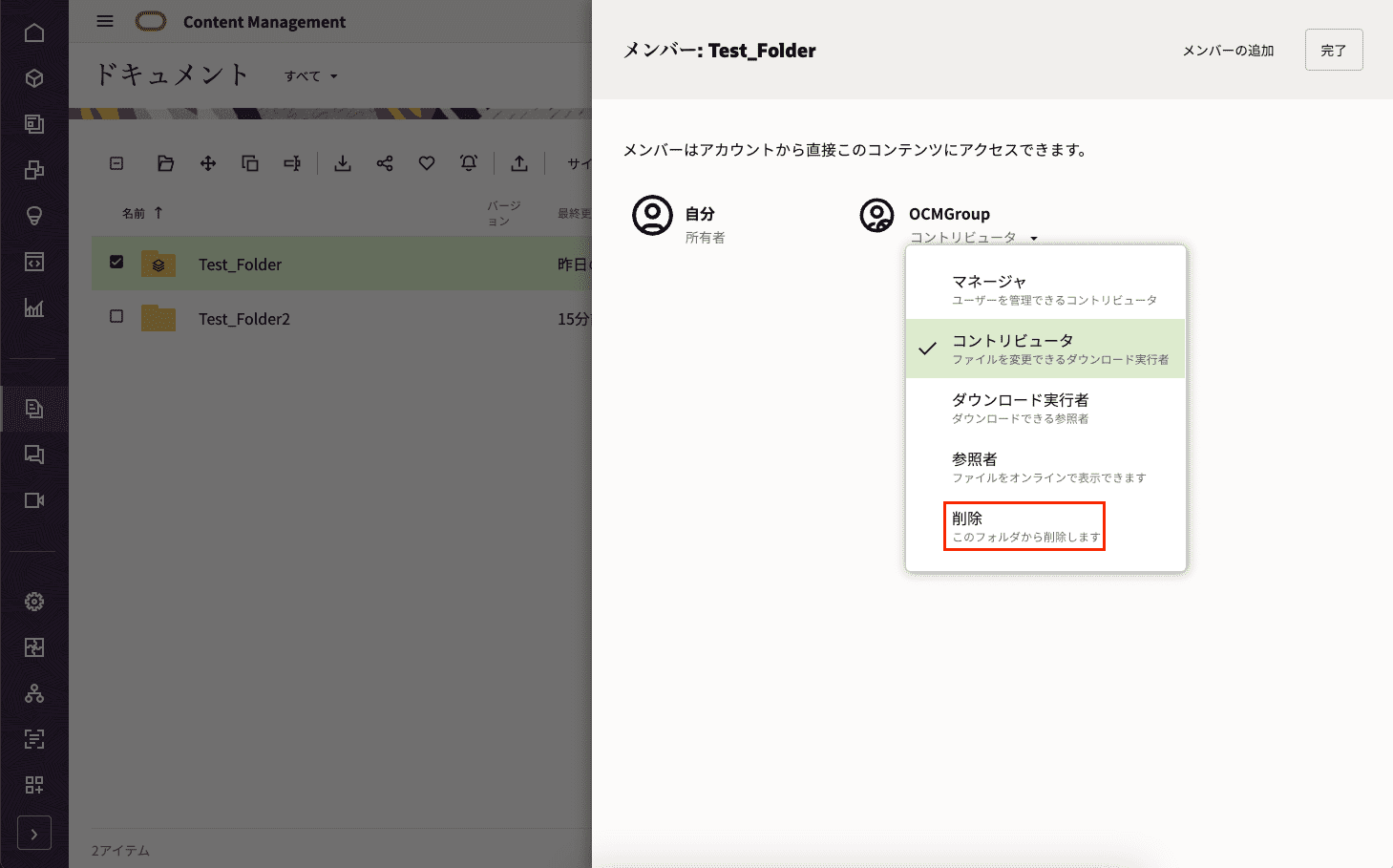Image resolution: width=1393 pixels, height=868 pixels.
Task: Toggle the select-all box in the toolbar
Action: [116, 163]
